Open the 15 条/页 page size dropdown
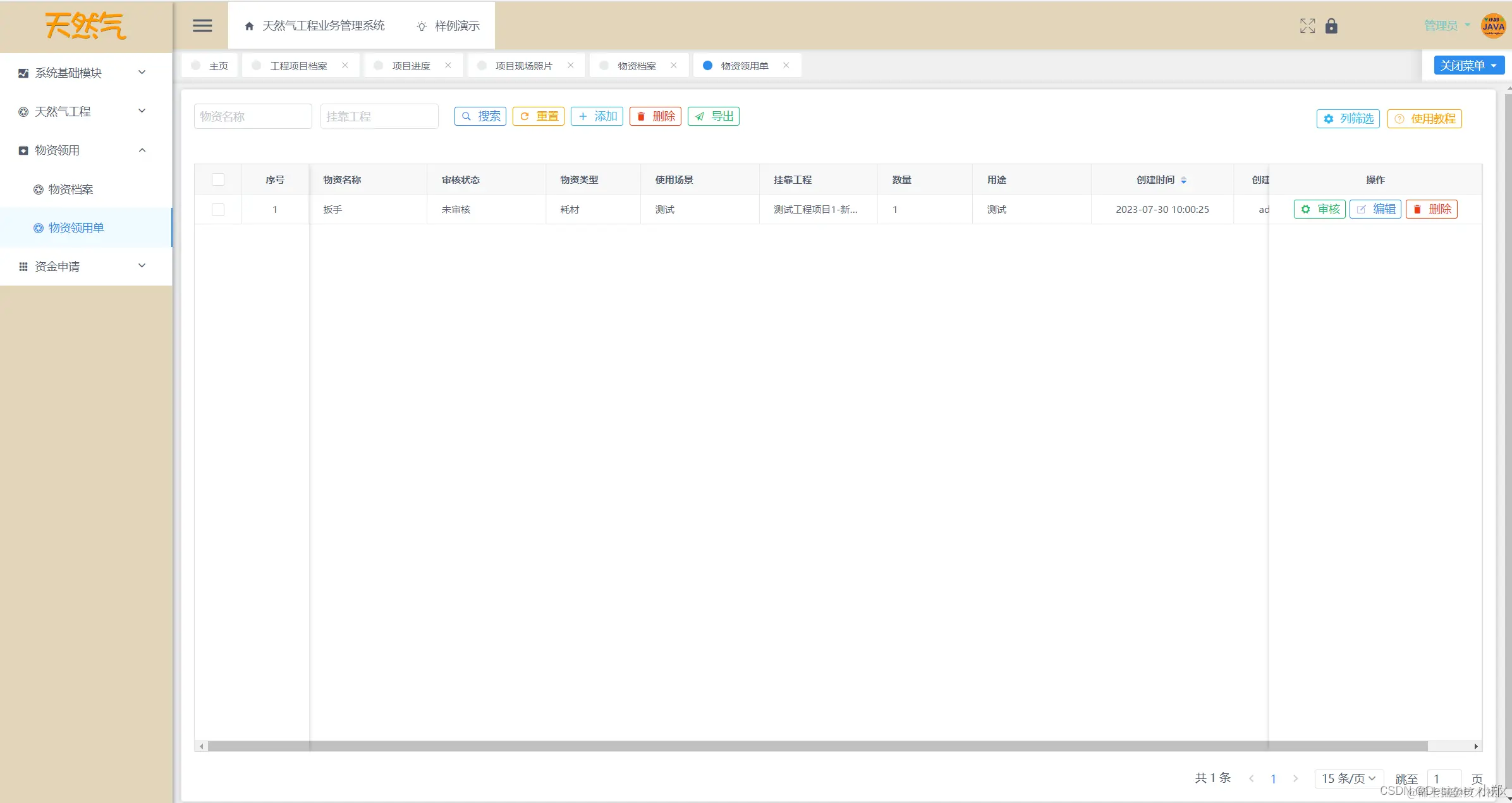 click(1348, 778)
